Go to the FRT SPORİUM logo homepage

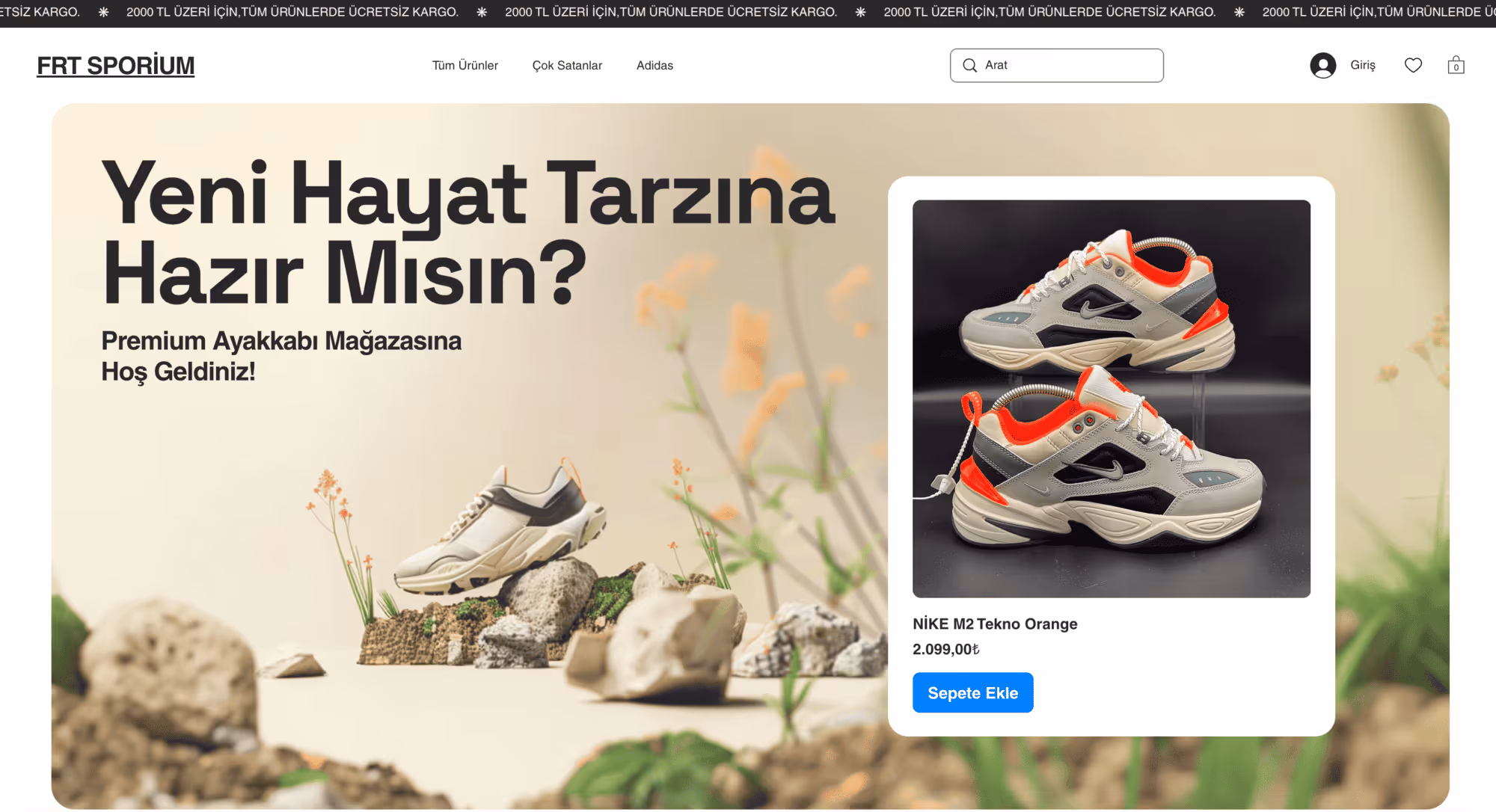pyautogui.click(x=116, y=66)
